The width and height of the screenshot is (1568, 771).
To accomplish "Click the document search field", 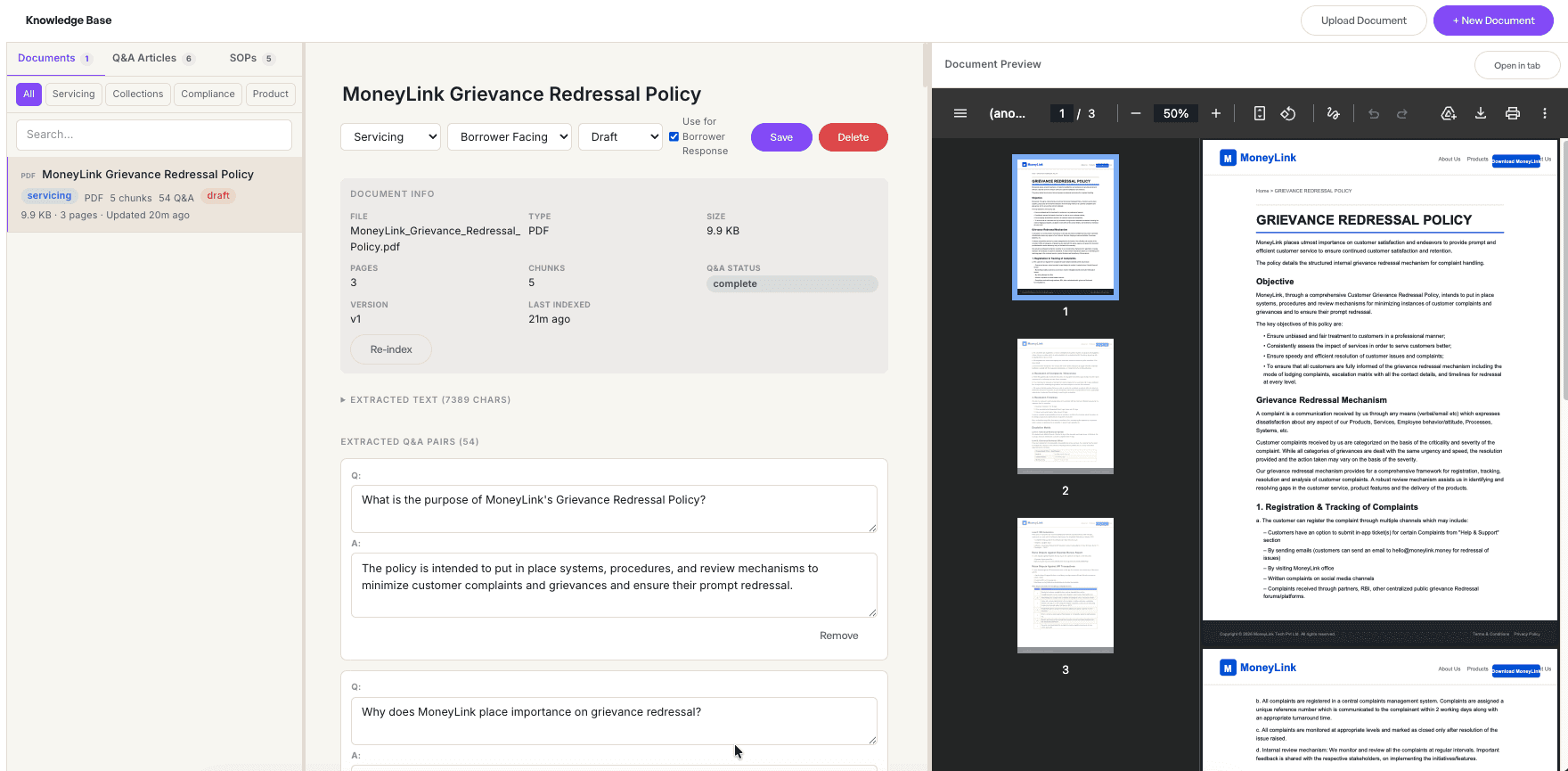I will coord(154,135).
